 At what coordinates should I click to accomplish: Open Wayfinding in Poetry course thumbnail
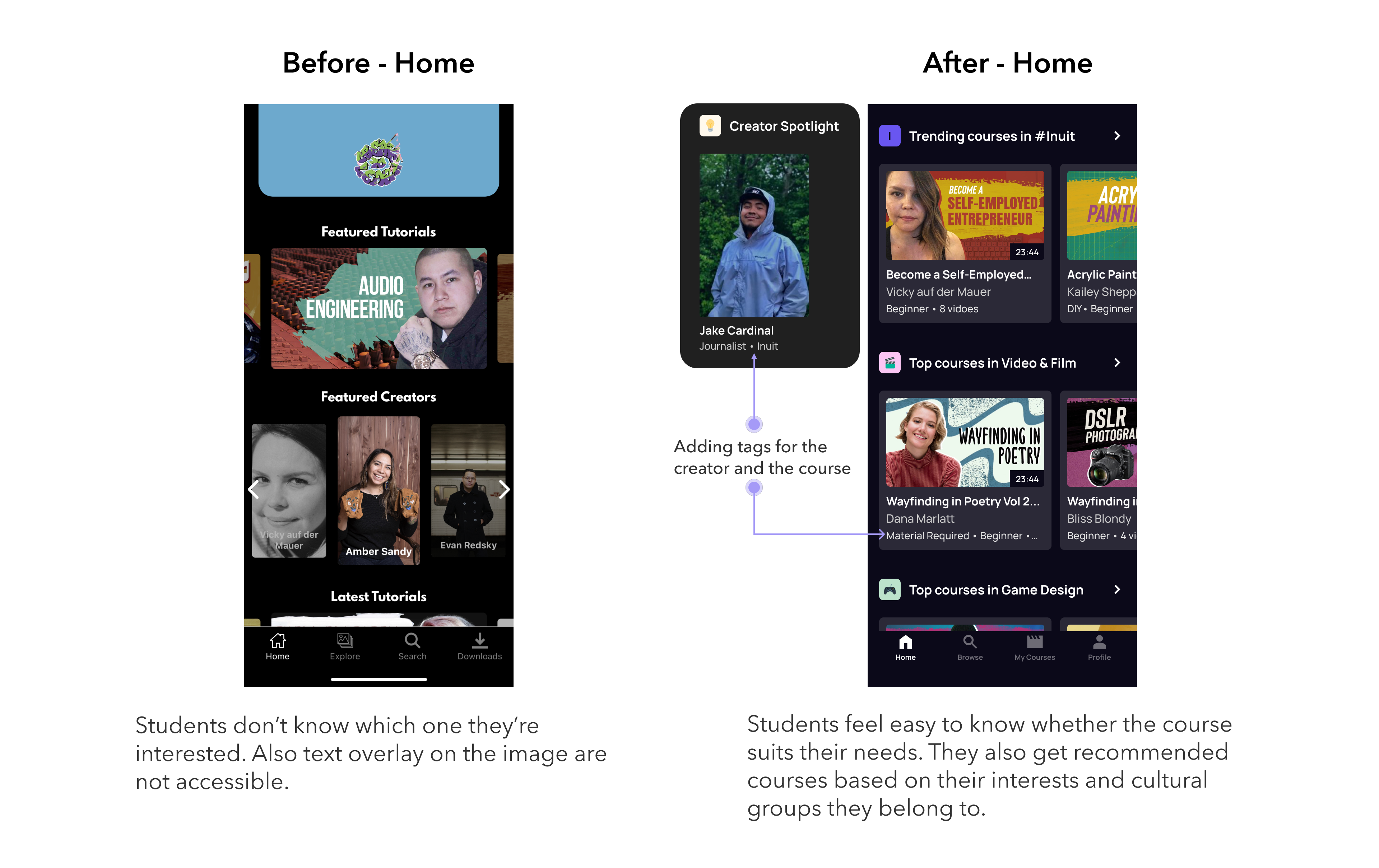(x=965, y=443)
